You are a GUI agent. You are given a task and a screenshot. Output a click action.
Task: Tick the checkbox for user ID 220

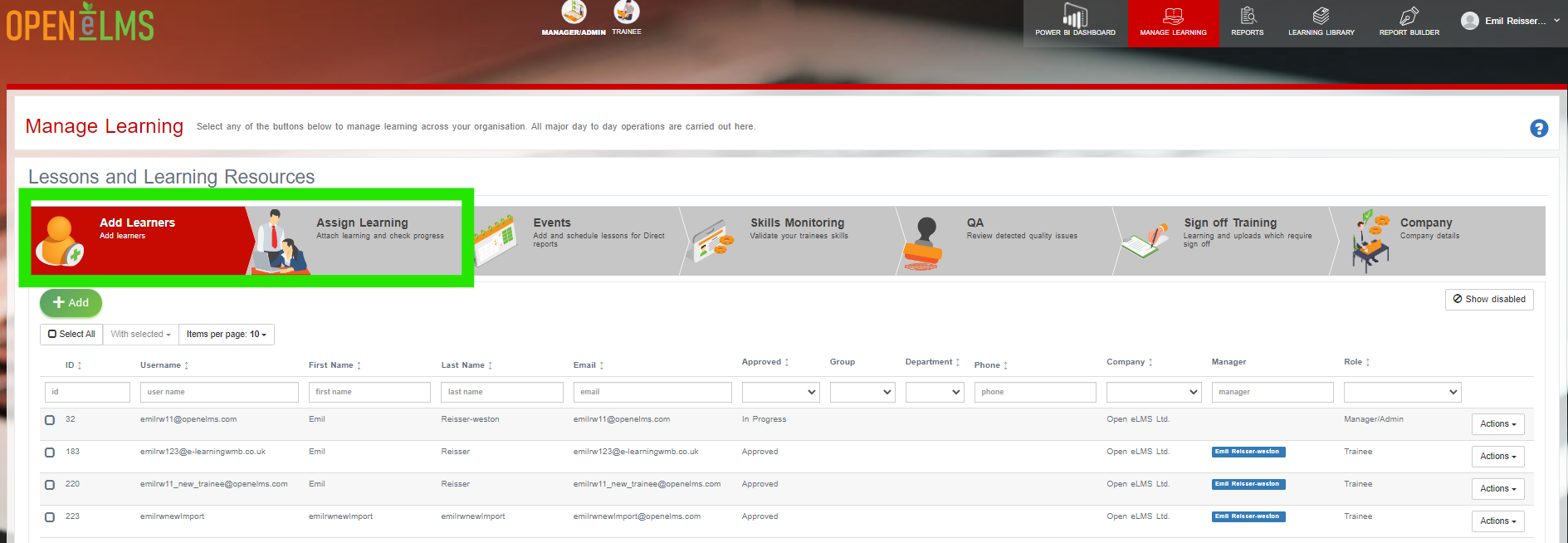[50, 485]
